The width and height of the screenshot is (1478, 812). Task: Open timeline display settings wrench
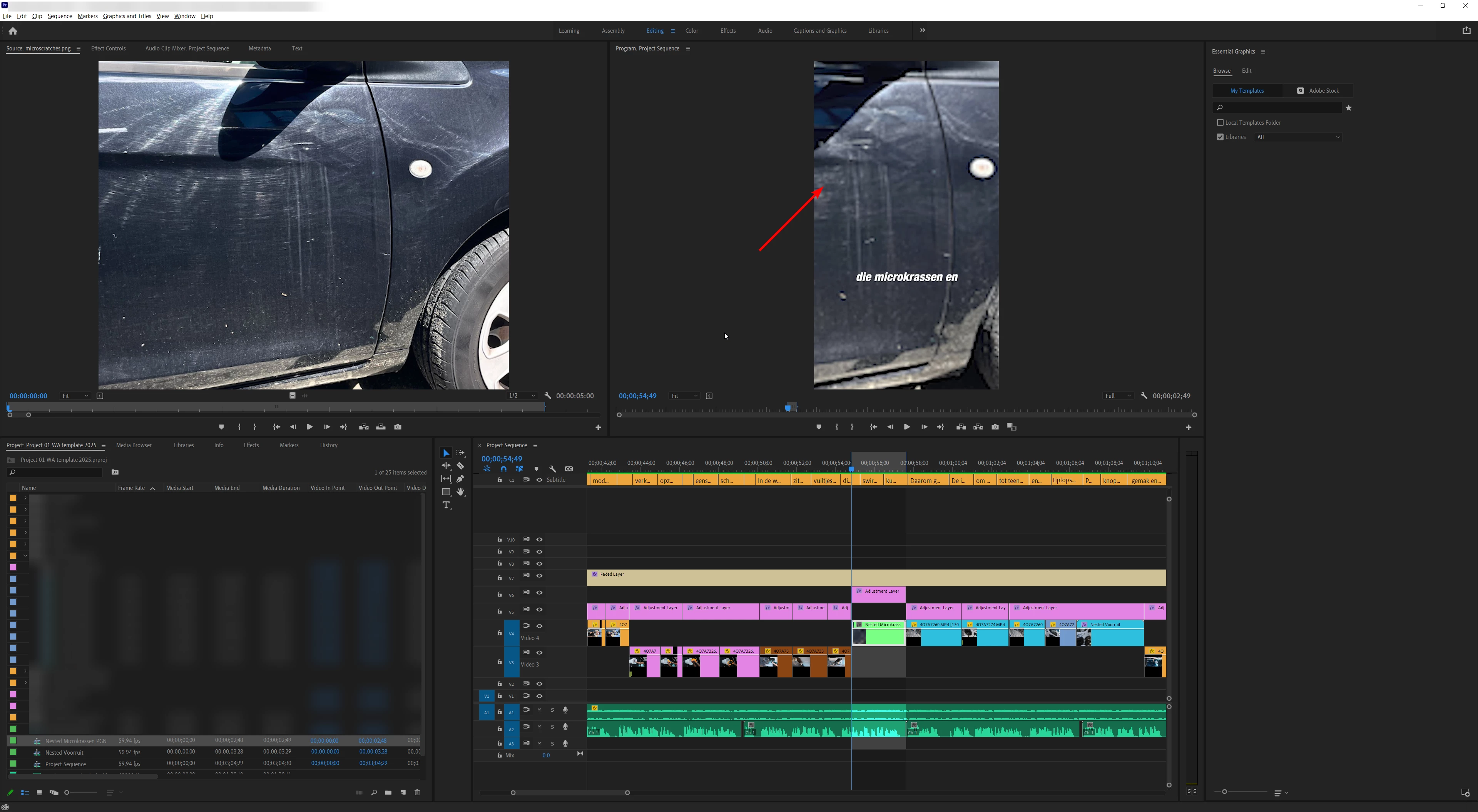pos(553,469)
